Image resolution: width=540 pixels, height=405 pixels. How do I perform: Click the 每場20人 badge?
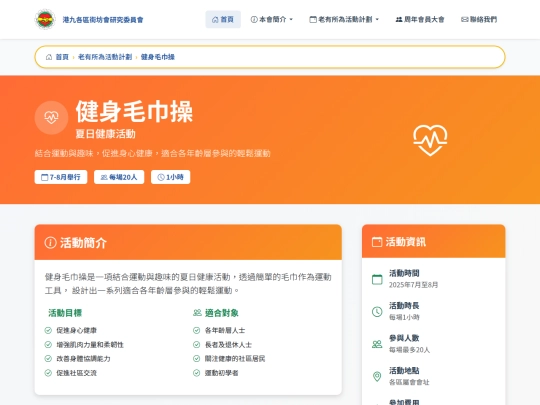119,177
